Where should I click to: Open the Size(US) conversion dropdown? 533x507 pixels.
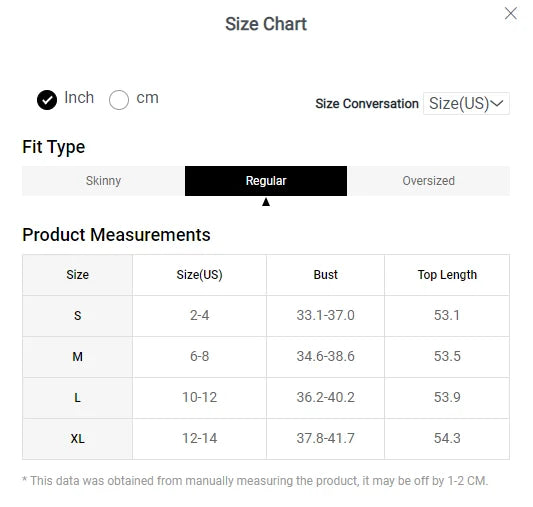[466, 103]
